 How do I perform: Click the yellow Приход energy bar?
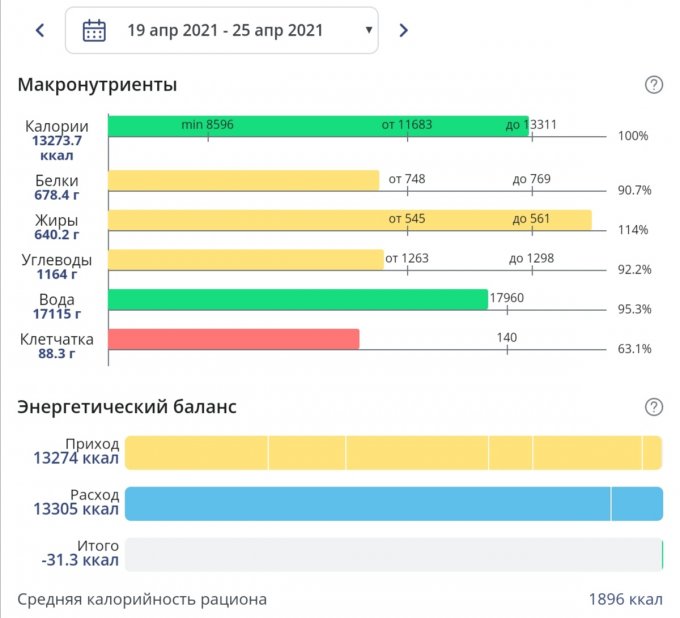(393, 452)
